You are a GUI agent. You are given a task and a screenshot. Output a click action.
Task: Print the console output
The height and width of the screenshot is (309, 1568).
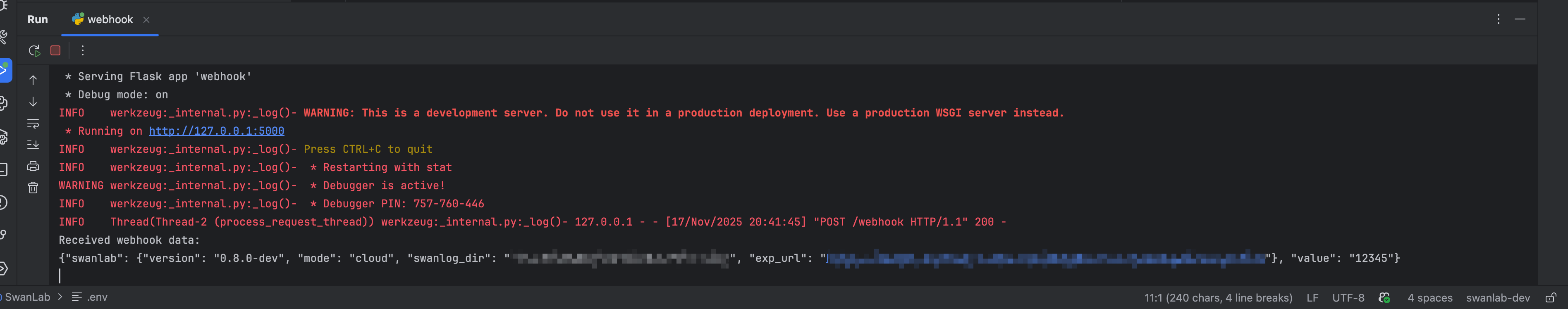coord(33,166)
